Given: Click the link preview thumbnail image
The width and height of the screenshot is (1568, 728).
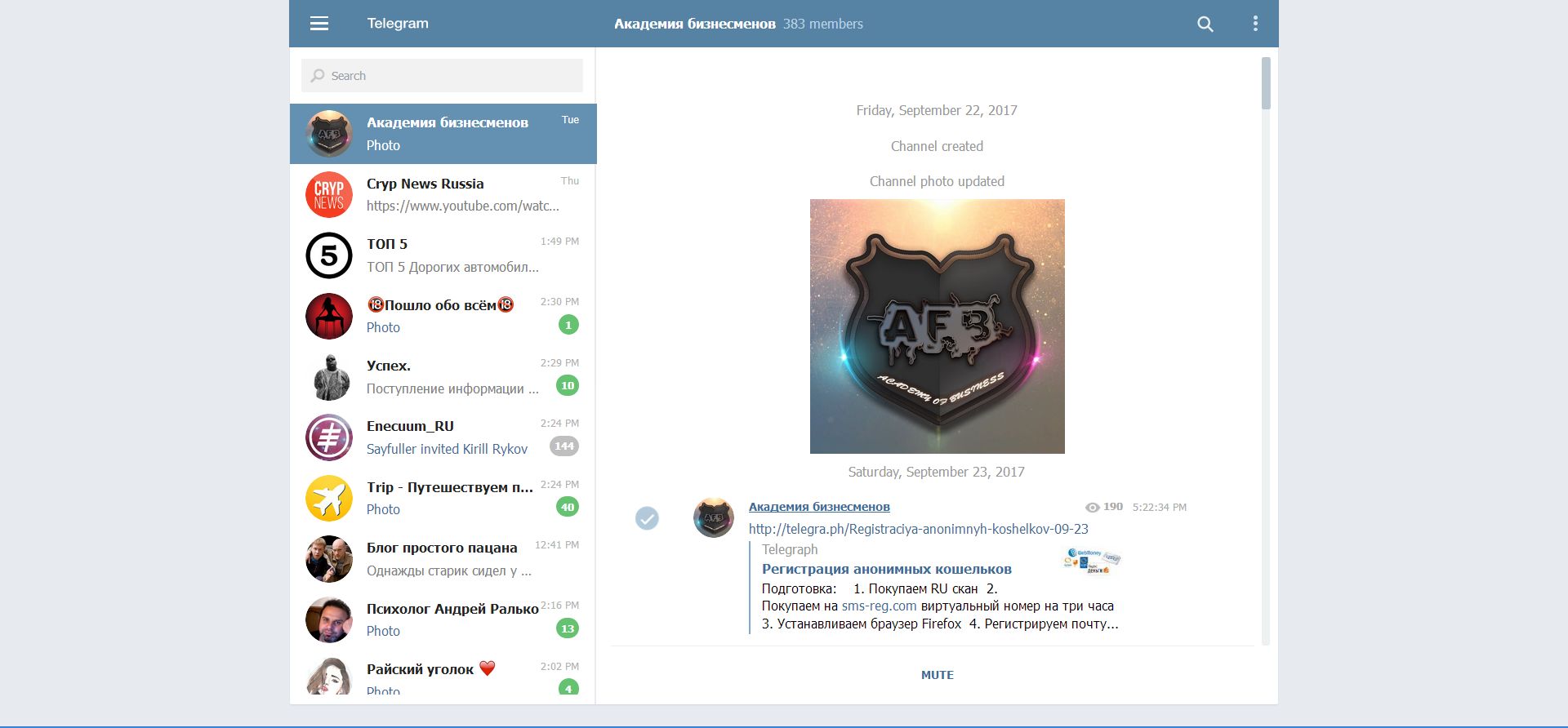Looking at the screenshot, I should [1092, 561].
